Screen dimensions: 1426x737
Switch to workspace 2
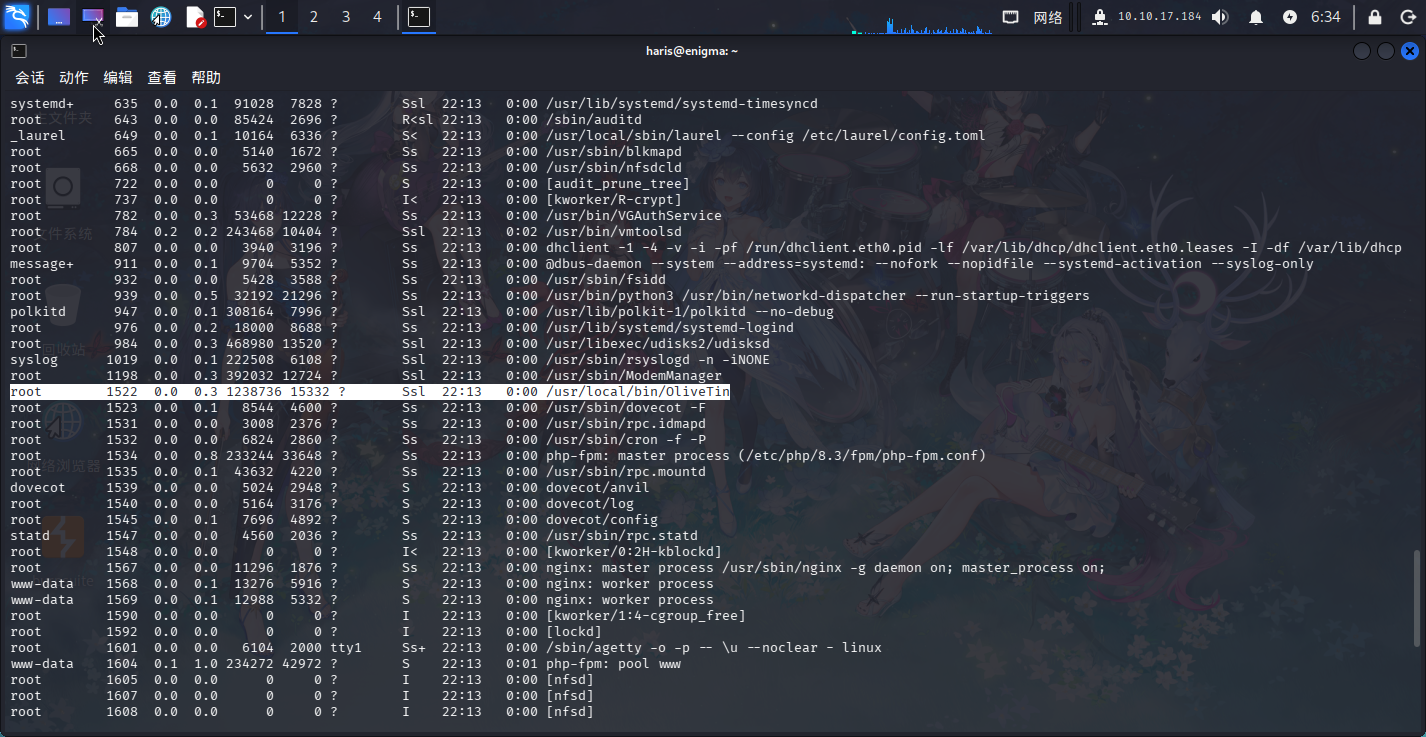[314, 17]
